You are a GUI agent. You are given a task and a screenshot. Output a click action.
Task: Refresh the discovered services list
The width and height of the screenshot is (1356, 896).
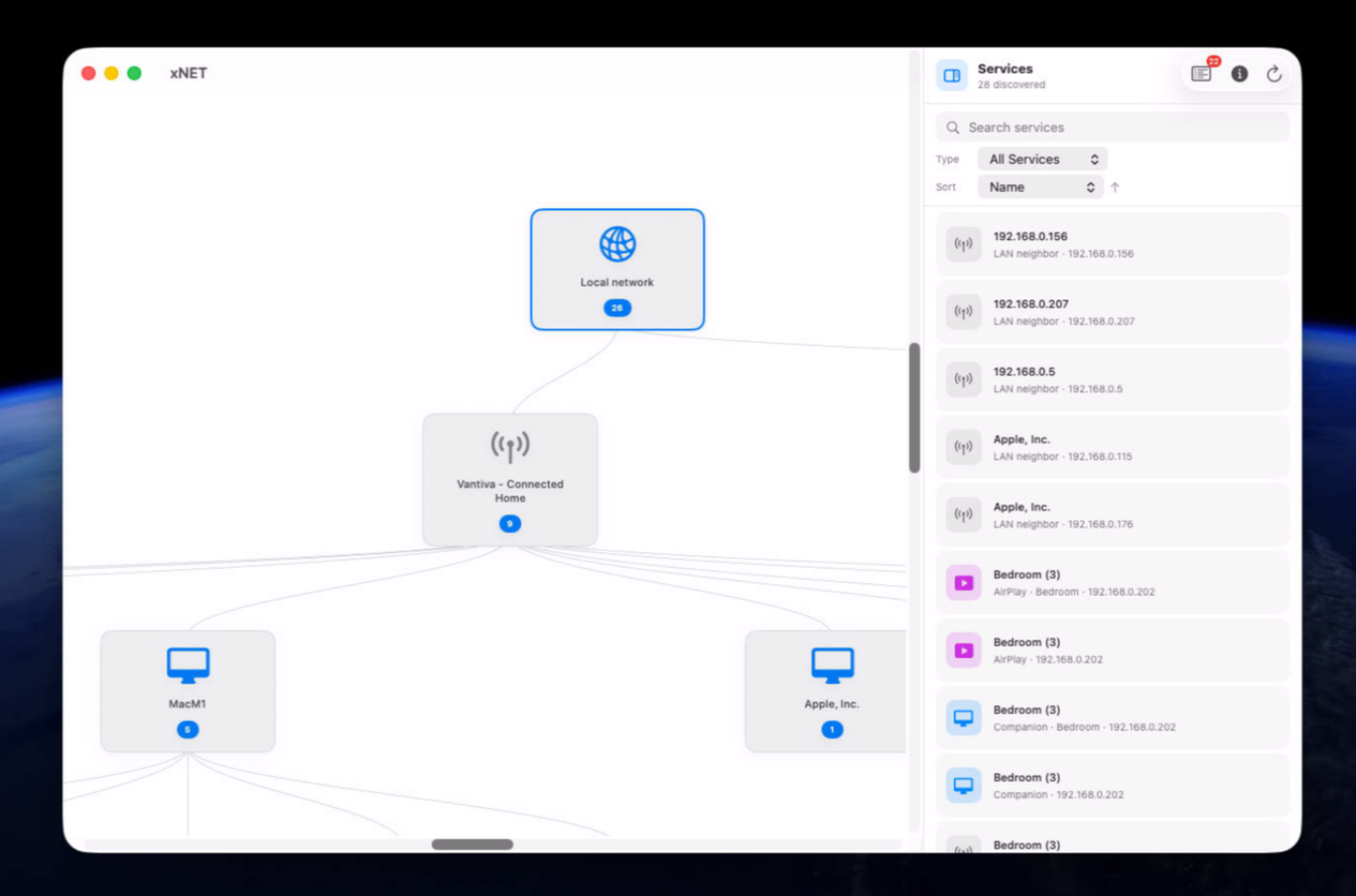coord(1274,74)
